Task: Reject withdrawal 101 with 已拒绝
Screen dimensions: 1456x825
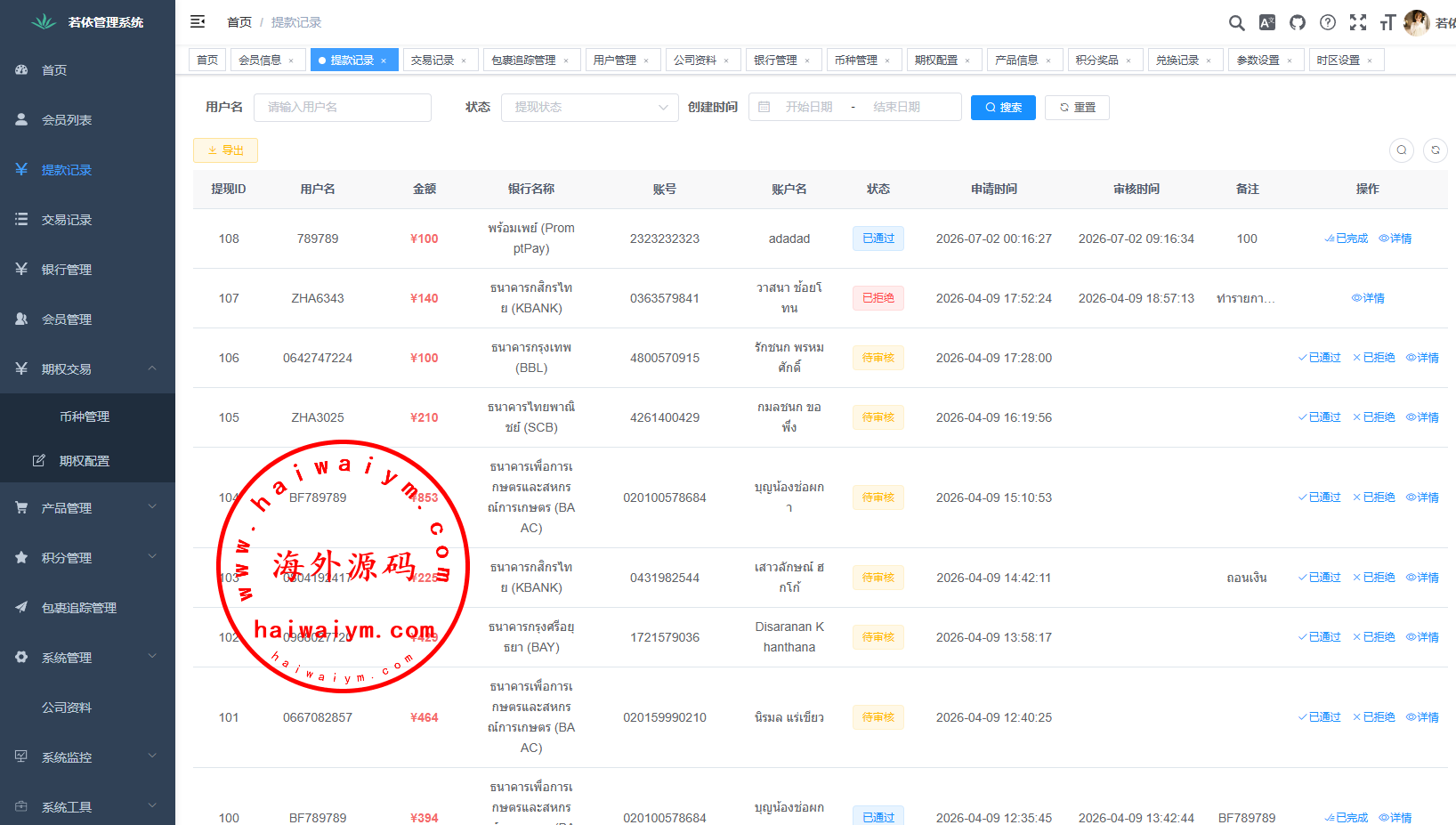Action: 1374,717
